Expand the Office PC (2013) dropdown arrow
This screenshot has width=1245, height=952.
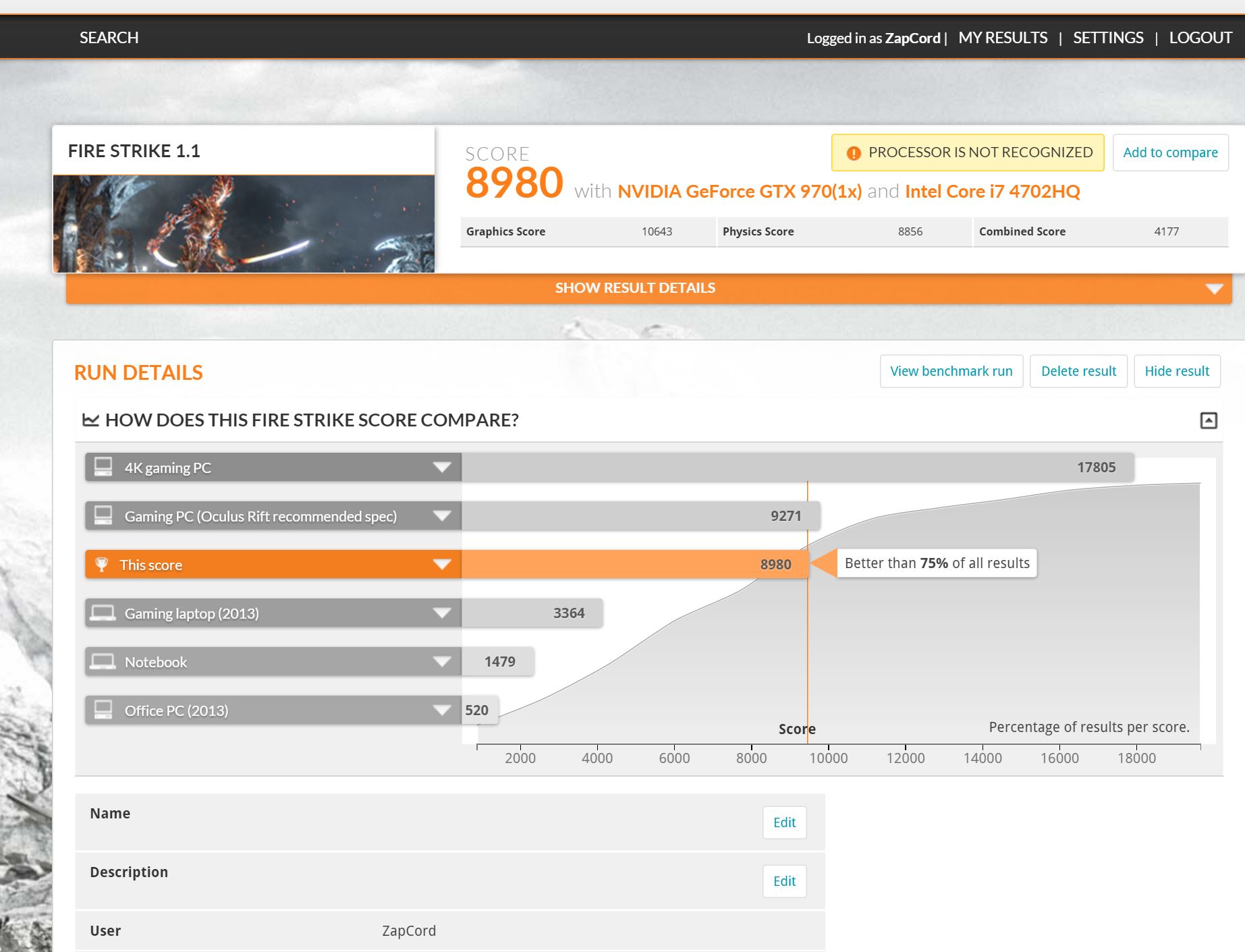pyautogui.click(x=442, y=710)
